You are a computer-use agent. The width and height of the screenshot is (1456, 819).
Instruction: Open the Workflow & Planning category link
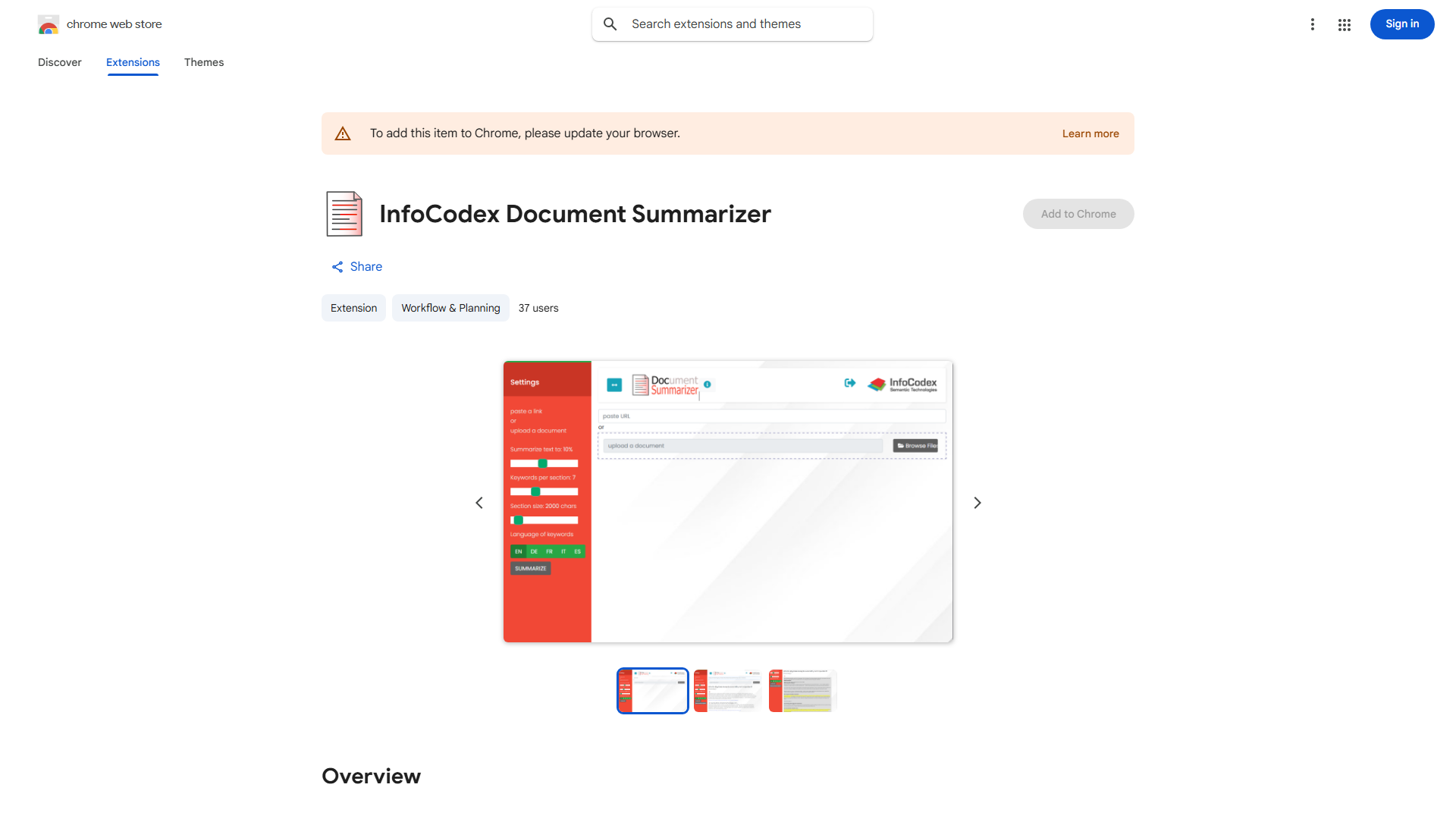pos(450,308)
